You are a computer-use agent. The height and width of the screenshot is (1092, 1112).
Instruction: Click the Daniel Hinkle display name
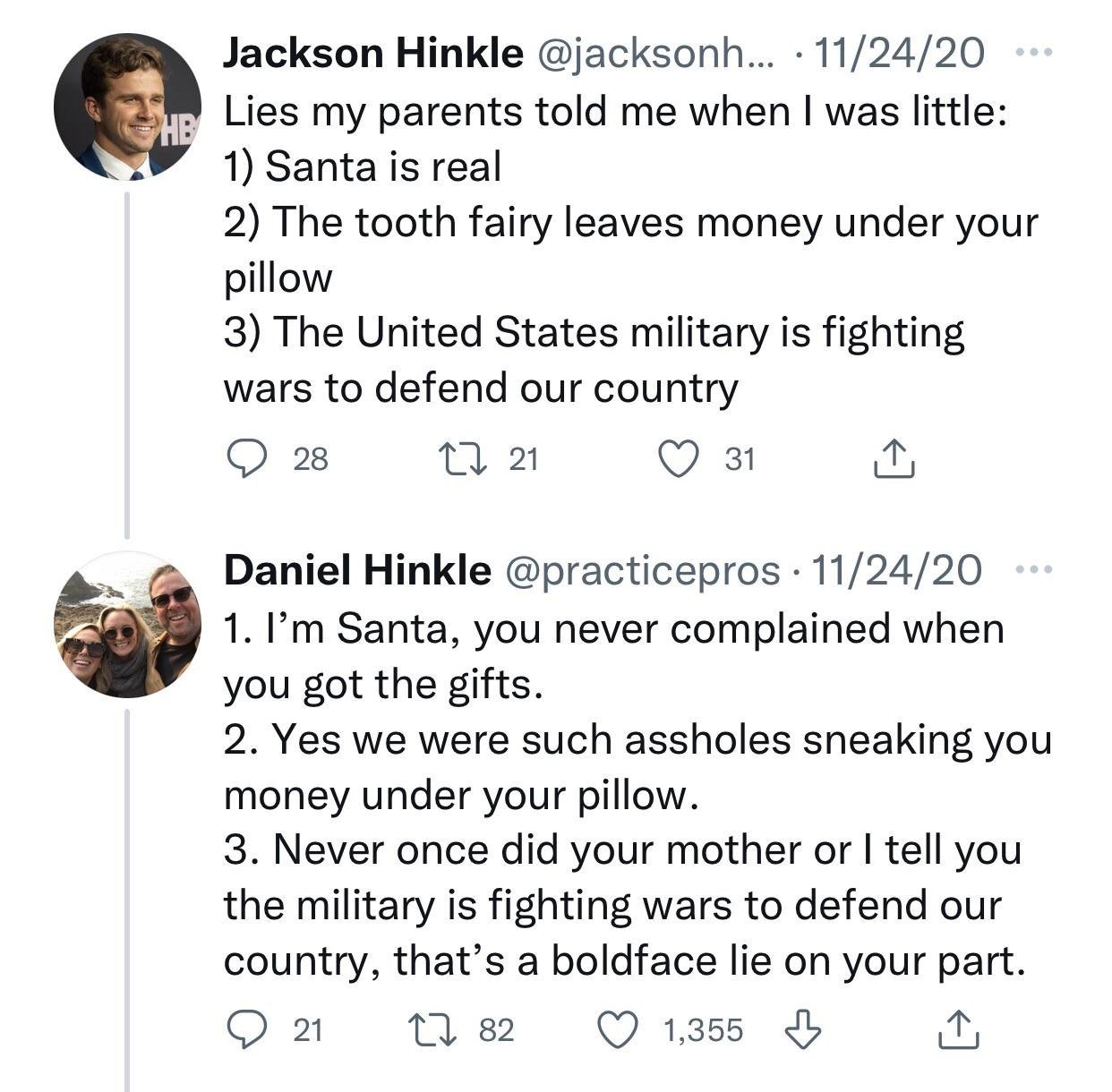[x=357, y=570]
